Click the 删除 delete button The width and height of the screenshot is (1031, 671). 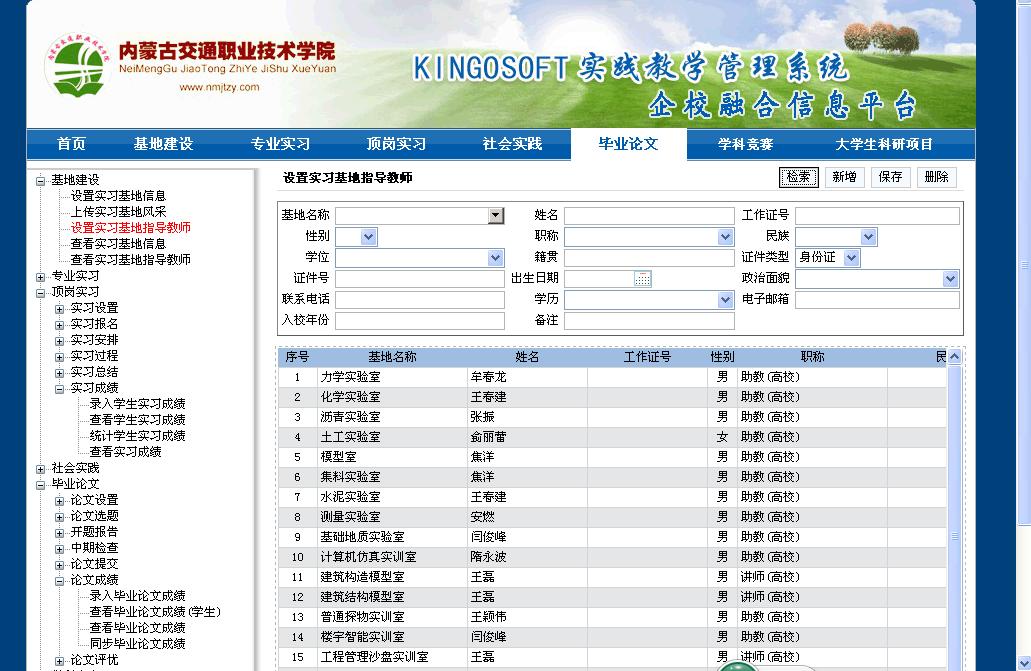936,177
